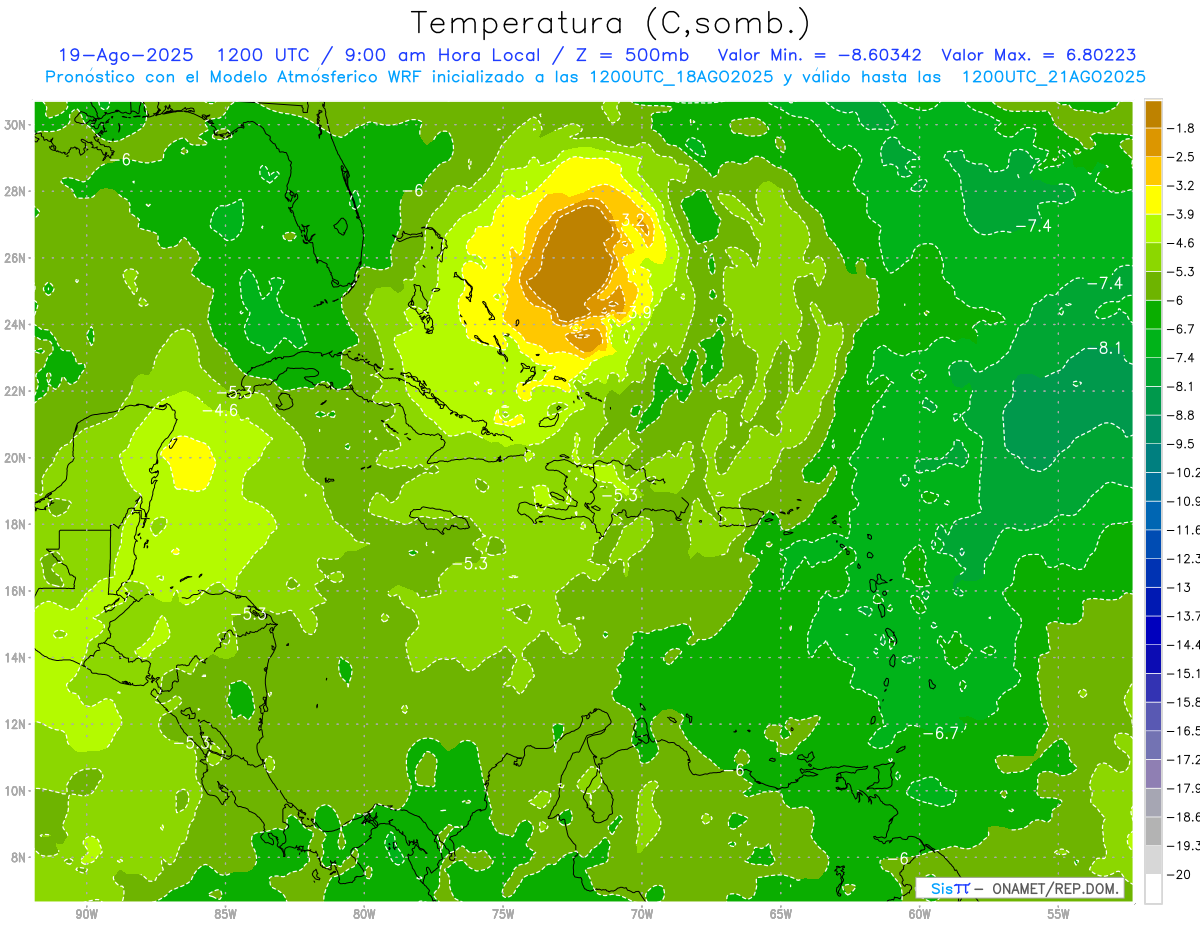Viewport: 1200px width, 927px height.
Task: Click the "14N" latitude axis label
Action: tap(17, 657)
